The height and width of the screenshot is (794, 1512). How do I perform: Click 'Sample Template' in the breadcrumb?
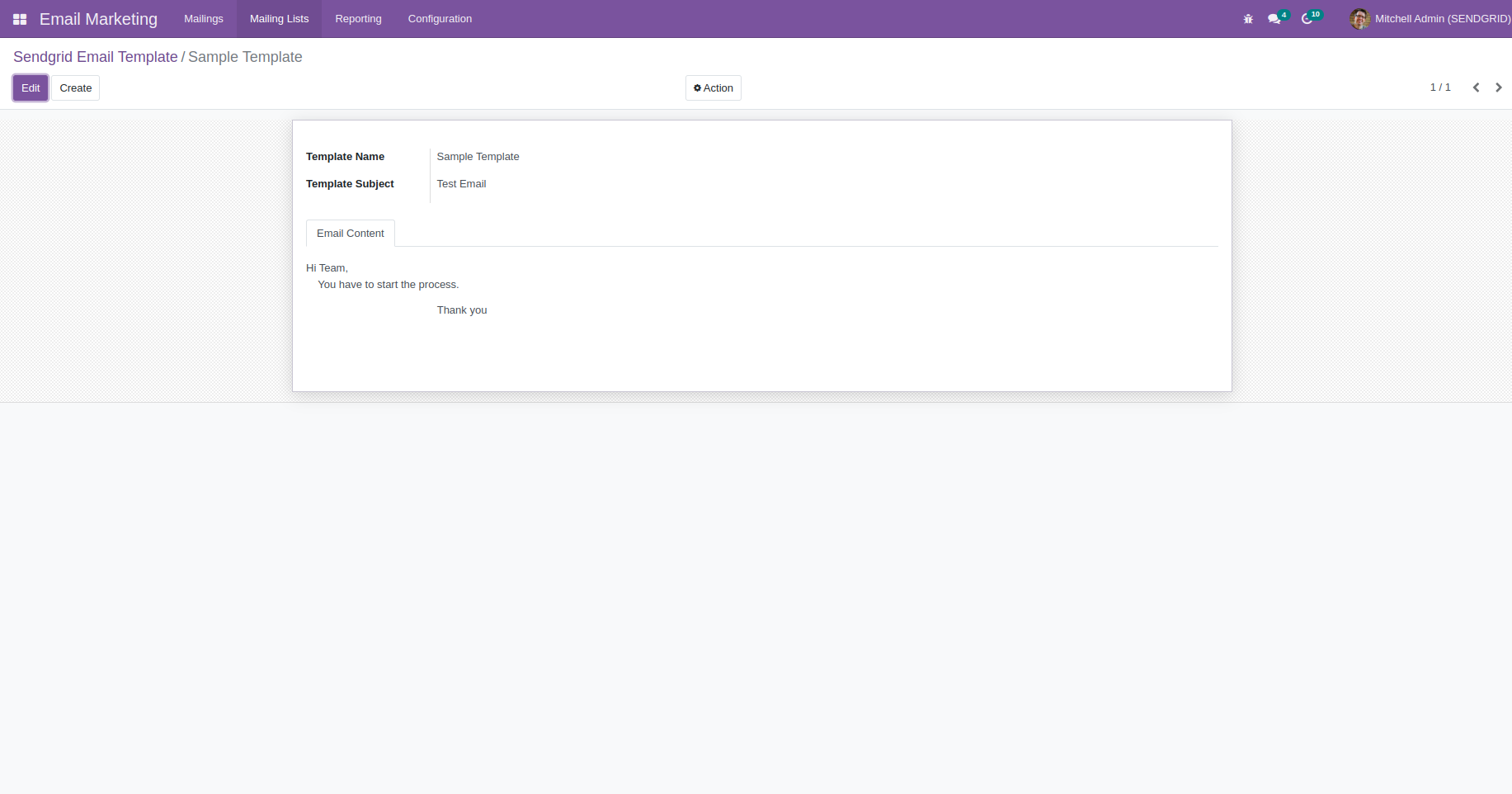[245, 57]
